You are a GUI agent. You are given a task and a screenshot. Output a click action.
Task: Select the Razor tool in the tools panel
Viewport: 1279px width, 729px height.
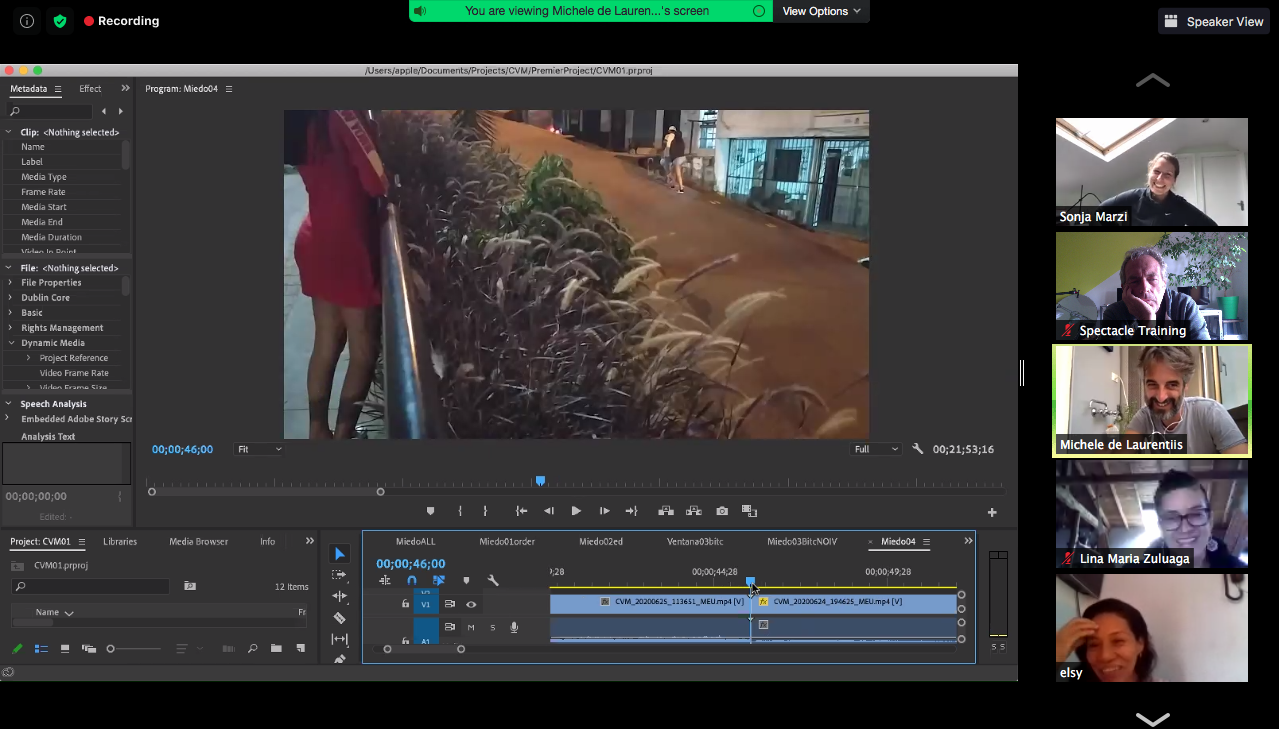(339, 618)
